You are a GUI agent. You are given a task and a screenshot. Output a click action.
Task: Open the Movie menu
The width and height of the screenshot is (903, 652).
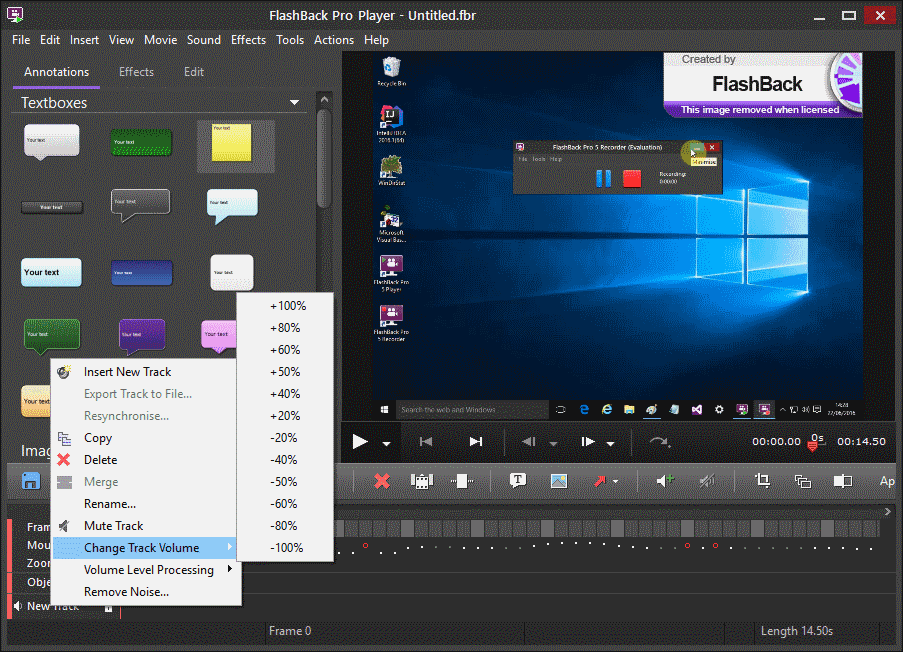pyautogui.click(x=160, y=40)
